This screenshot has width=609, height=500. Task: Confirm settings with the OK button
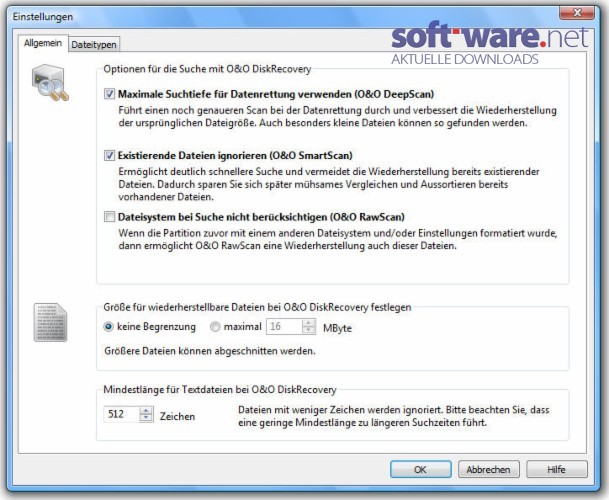(x=421, y=469)
